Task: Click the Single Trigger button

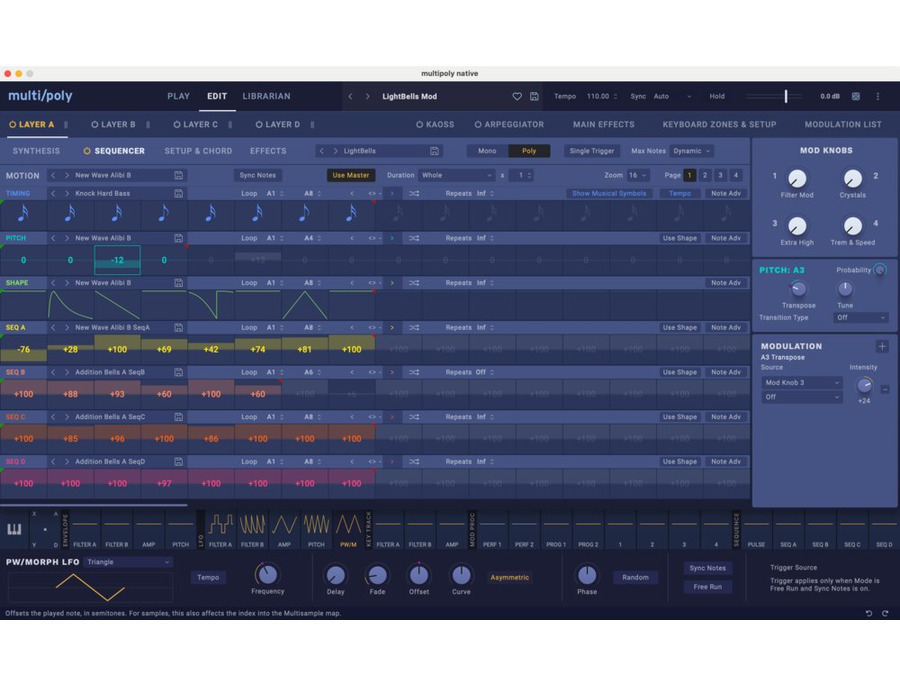Action: click(x=592, y=151)
